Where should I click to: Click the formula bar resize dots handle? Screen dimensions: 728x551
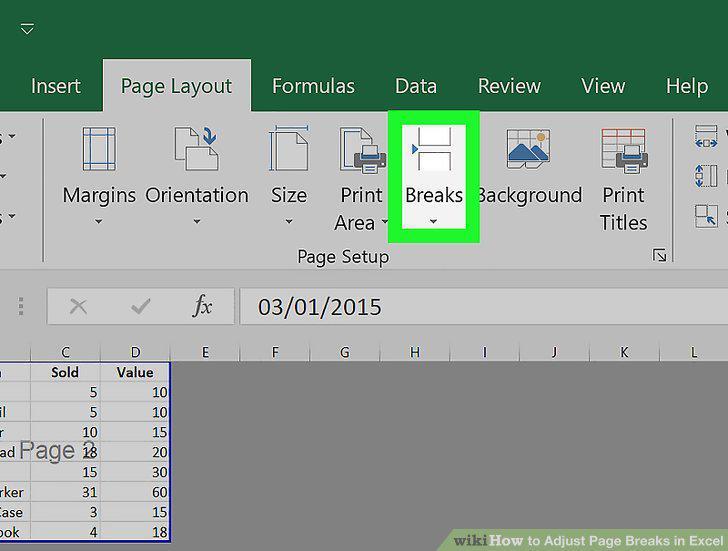point(21,306)
